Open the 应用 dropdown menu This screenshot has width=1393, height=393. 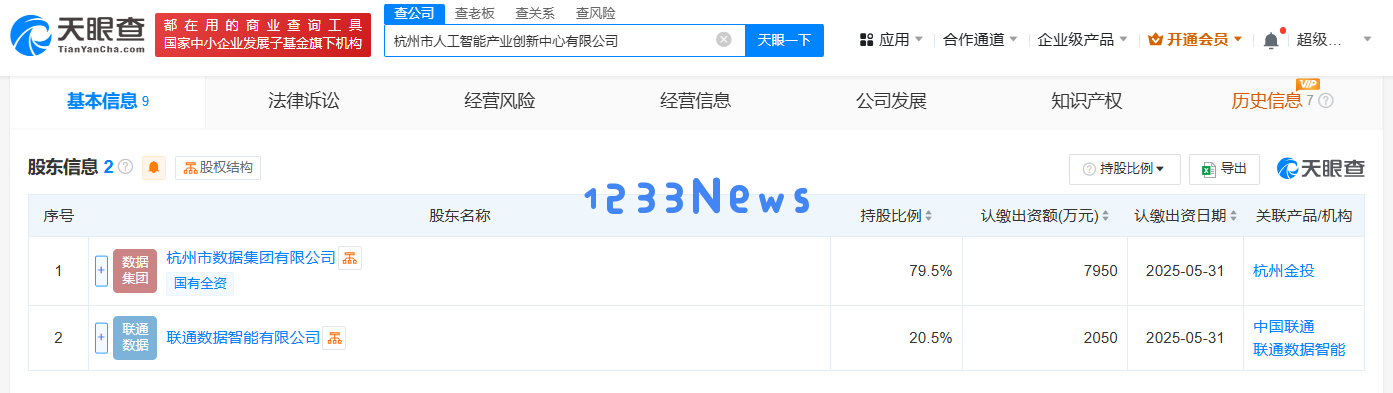point(892,40)
